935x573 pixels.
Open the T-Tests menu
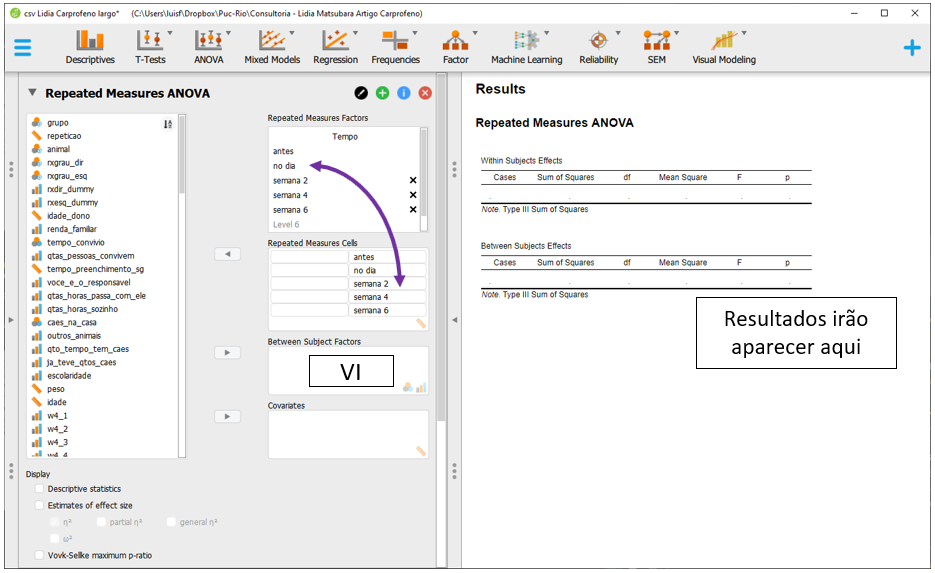(x=151, y=46)
